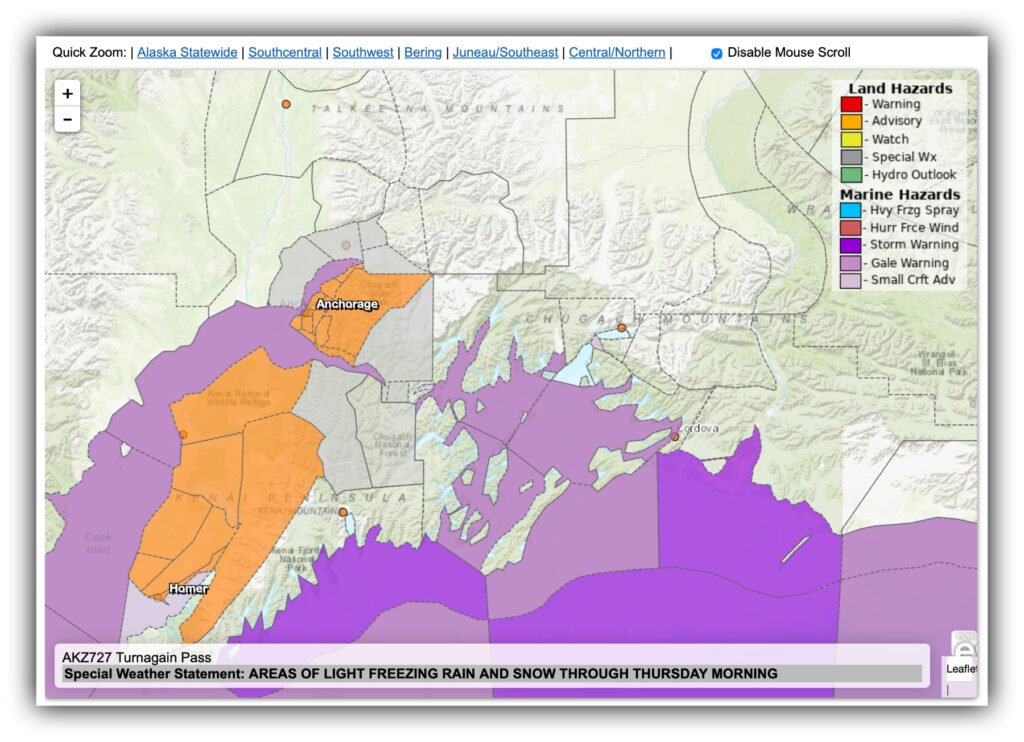Select the orange marker near Kenai Mountains
Viewport: 1024px width, 742px height.
(343, 512)
